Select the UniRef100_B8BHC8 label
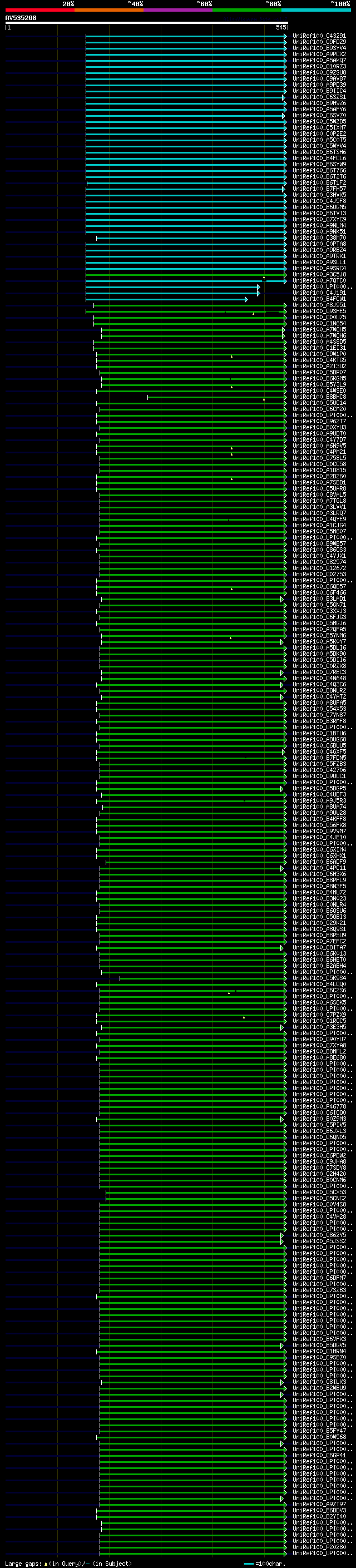This screenshot has height=1568, width=356. 319,397
